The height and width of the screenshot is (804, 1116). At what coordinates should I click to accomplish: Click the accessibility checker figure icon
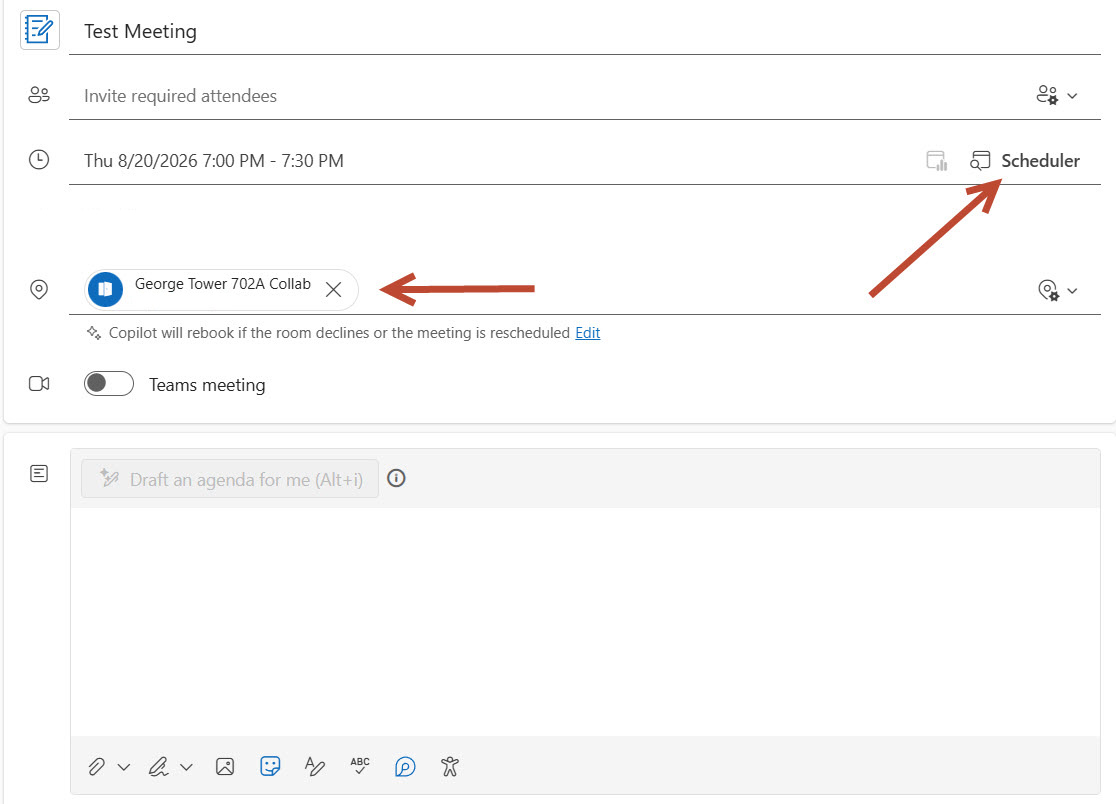point(450,766)
